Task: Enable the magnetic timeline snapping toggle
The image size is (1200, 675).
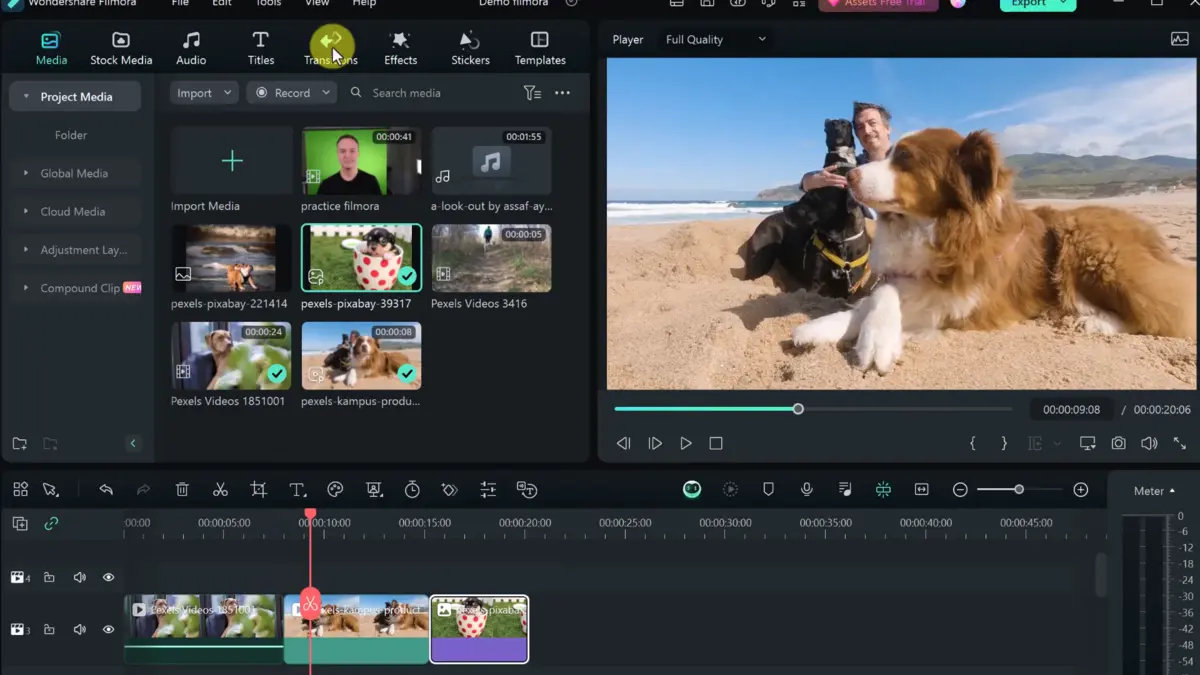Action: 883,489
